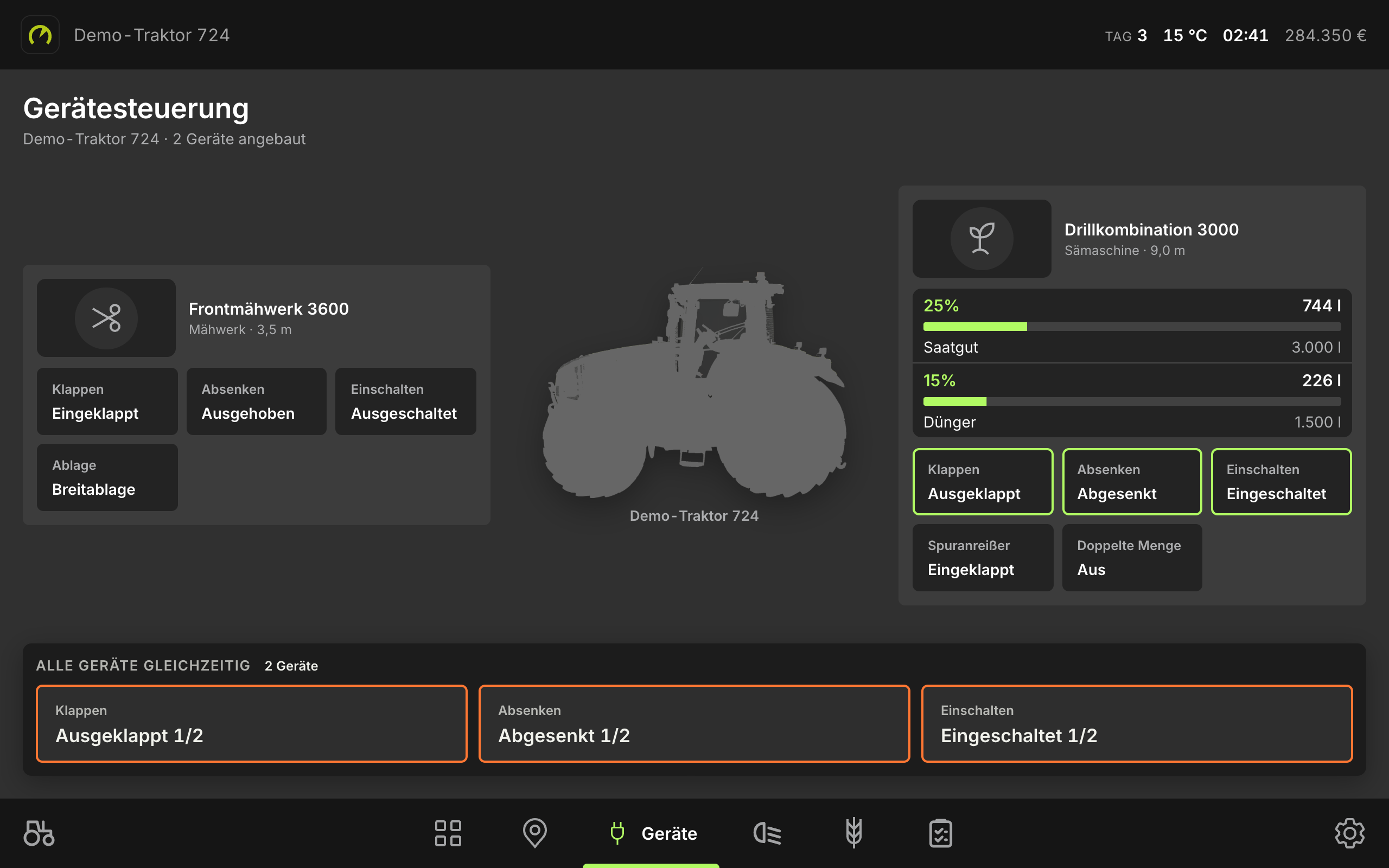Toggle Frontmähwerk Klappen Eingeklappt
The height and width of the screenshot is (868, 1389).
[x=107, y=401]
